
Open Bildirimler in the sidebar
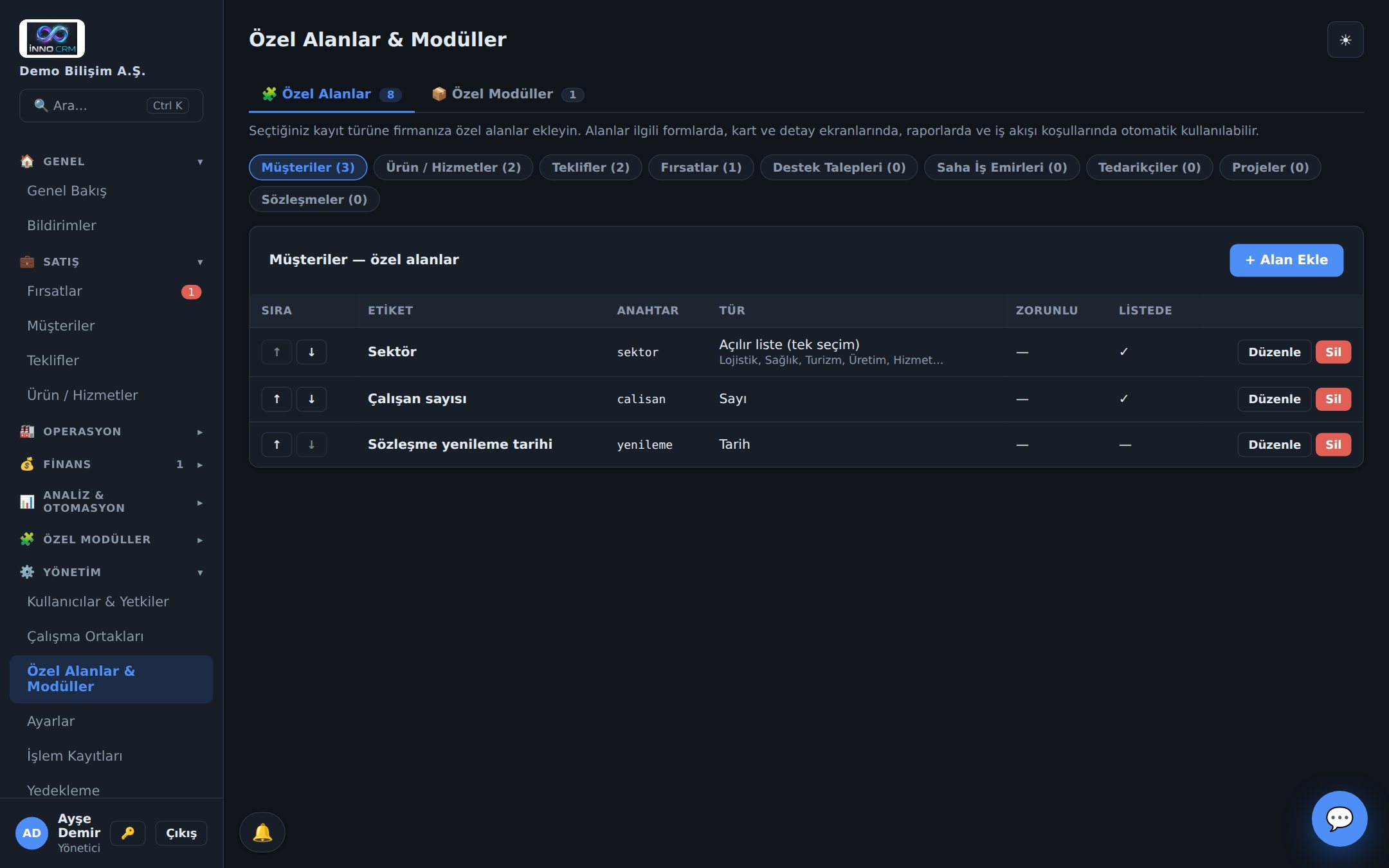pos(111,226)
